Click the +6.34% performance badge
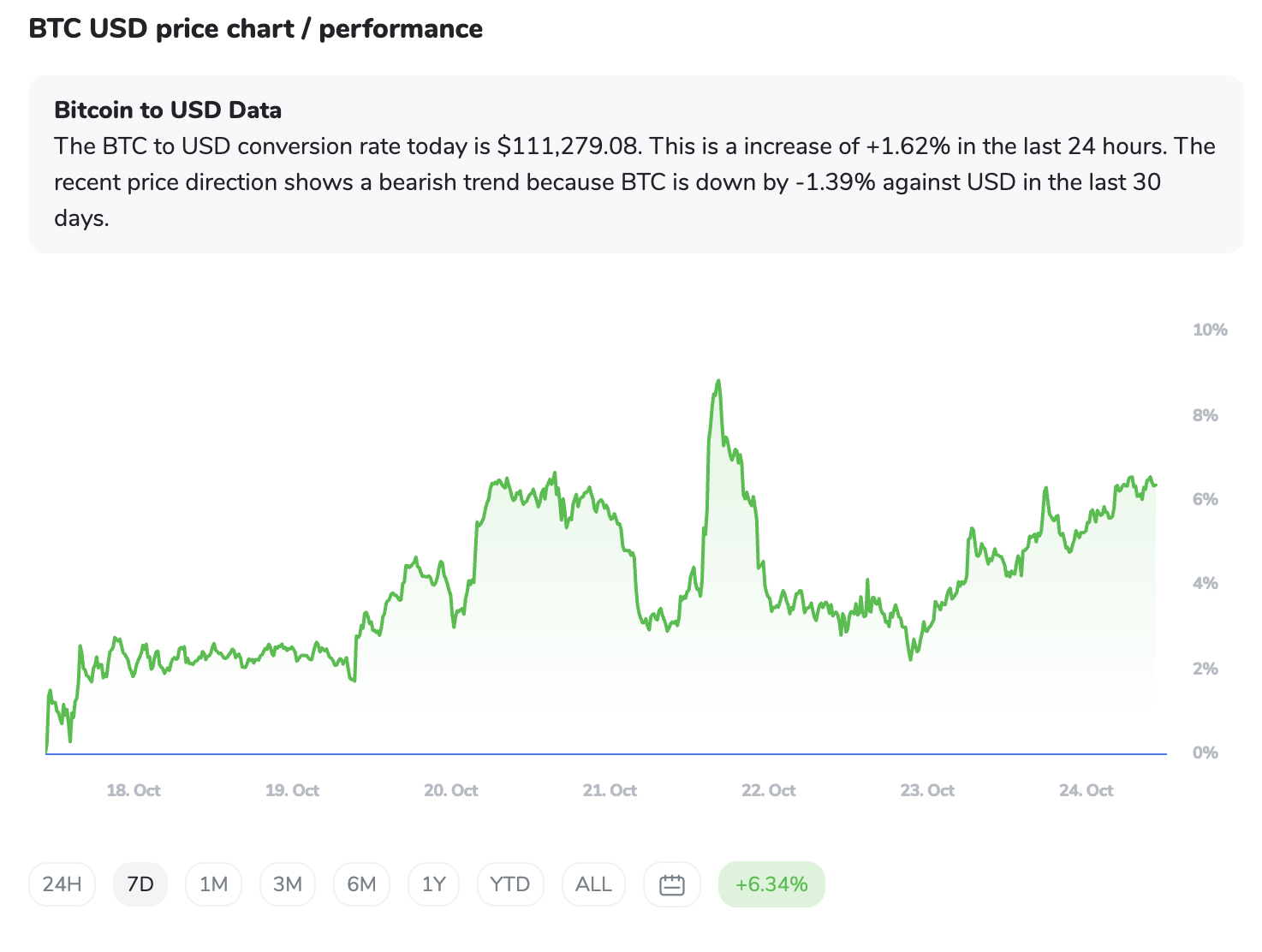Viewport: 1262px width, 952px height. point(771,884)
